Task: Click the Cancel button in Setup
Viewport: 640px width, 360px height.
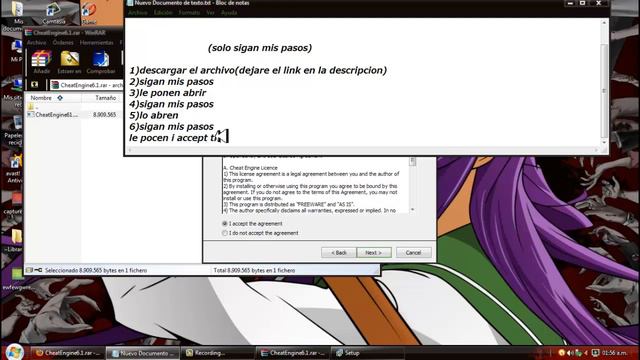Action: [x=413, y=253]
